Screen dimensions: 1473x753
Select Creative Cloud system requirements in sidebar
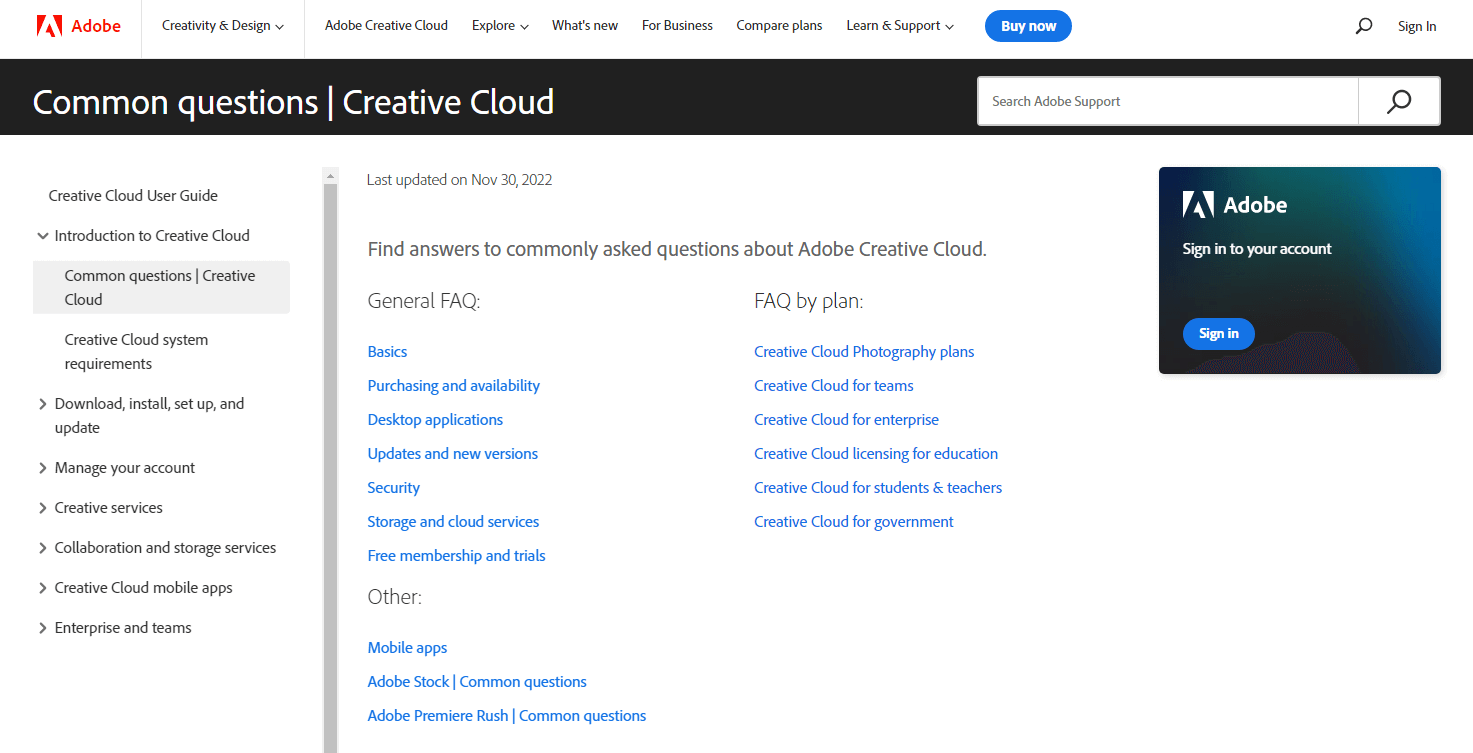click(x=135, y=351)
